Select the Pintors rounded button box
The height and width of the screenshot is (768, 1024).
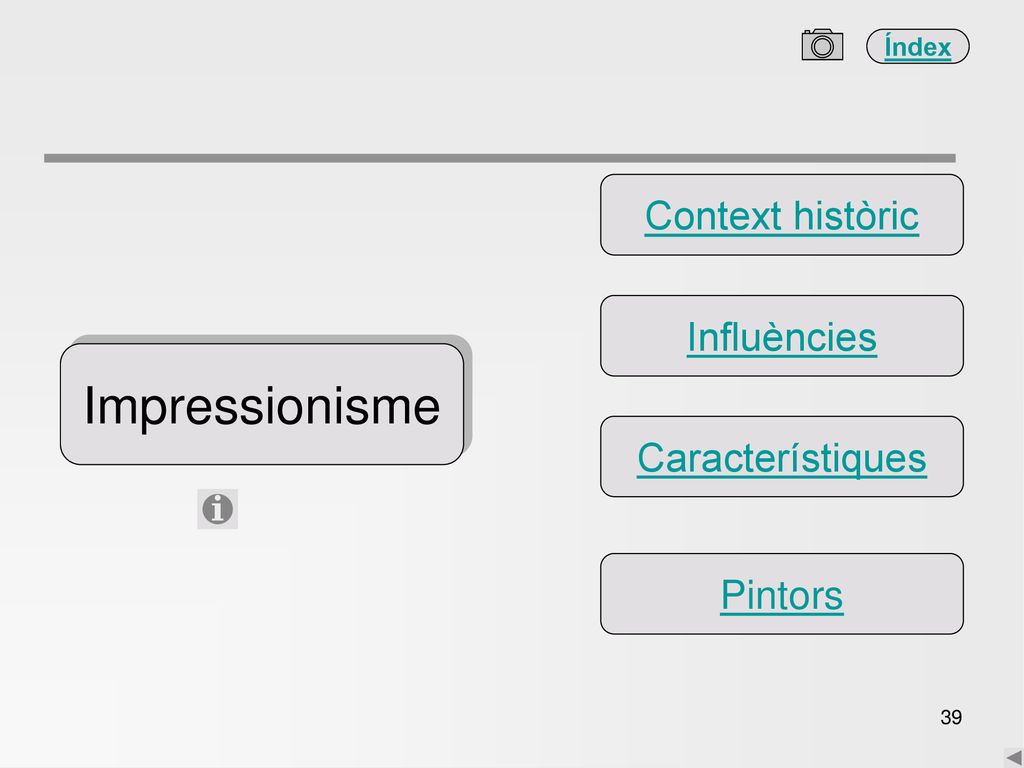(782, 594)
